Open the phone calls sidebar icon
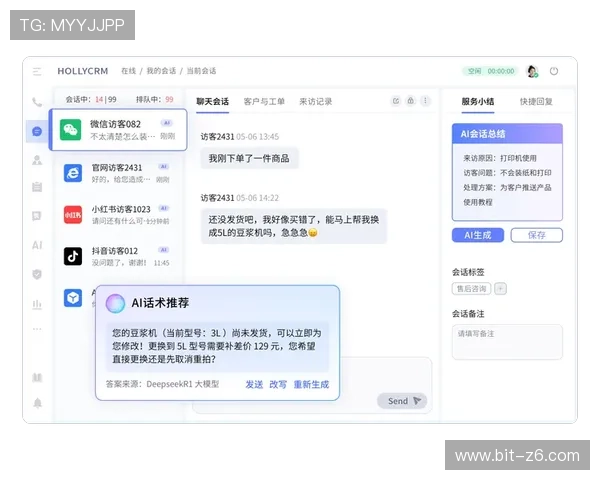600x480 pixels. [x=37, y=102]
